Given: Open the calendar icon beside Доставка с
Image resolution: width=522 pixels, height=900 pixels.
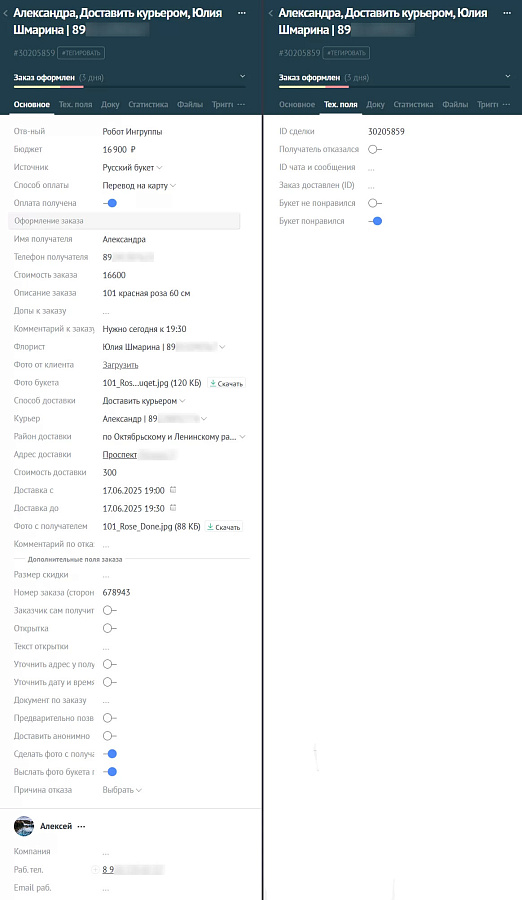Looking at the screenshot, I should 173,490.
